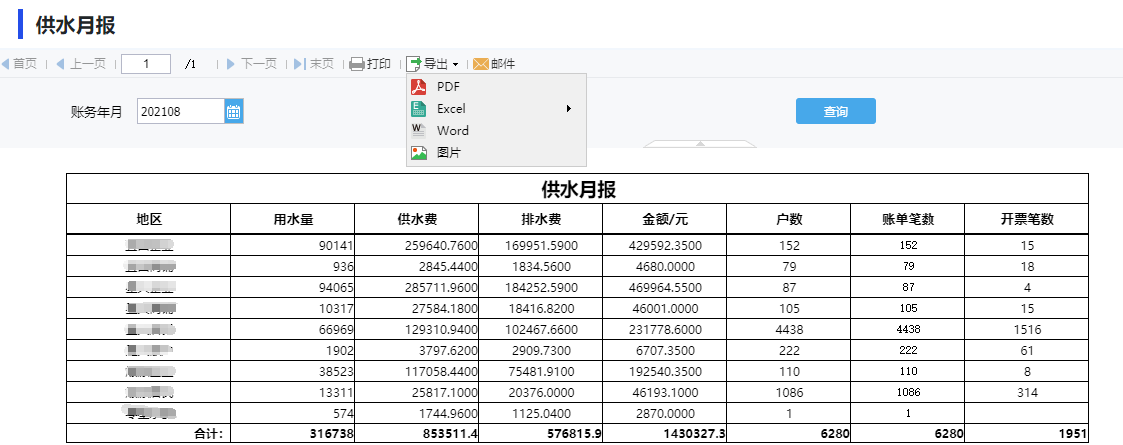Click the 用水量 column header
This screenshot has width=1123, height=445.
(x=293, y=219)
